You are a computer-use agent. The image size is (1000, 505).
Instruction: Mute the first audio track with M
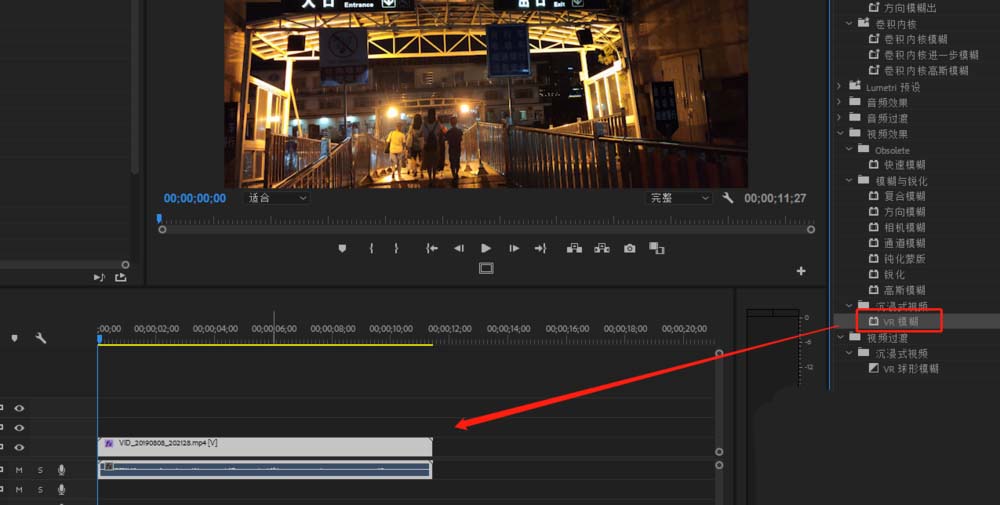pos(19,470)
